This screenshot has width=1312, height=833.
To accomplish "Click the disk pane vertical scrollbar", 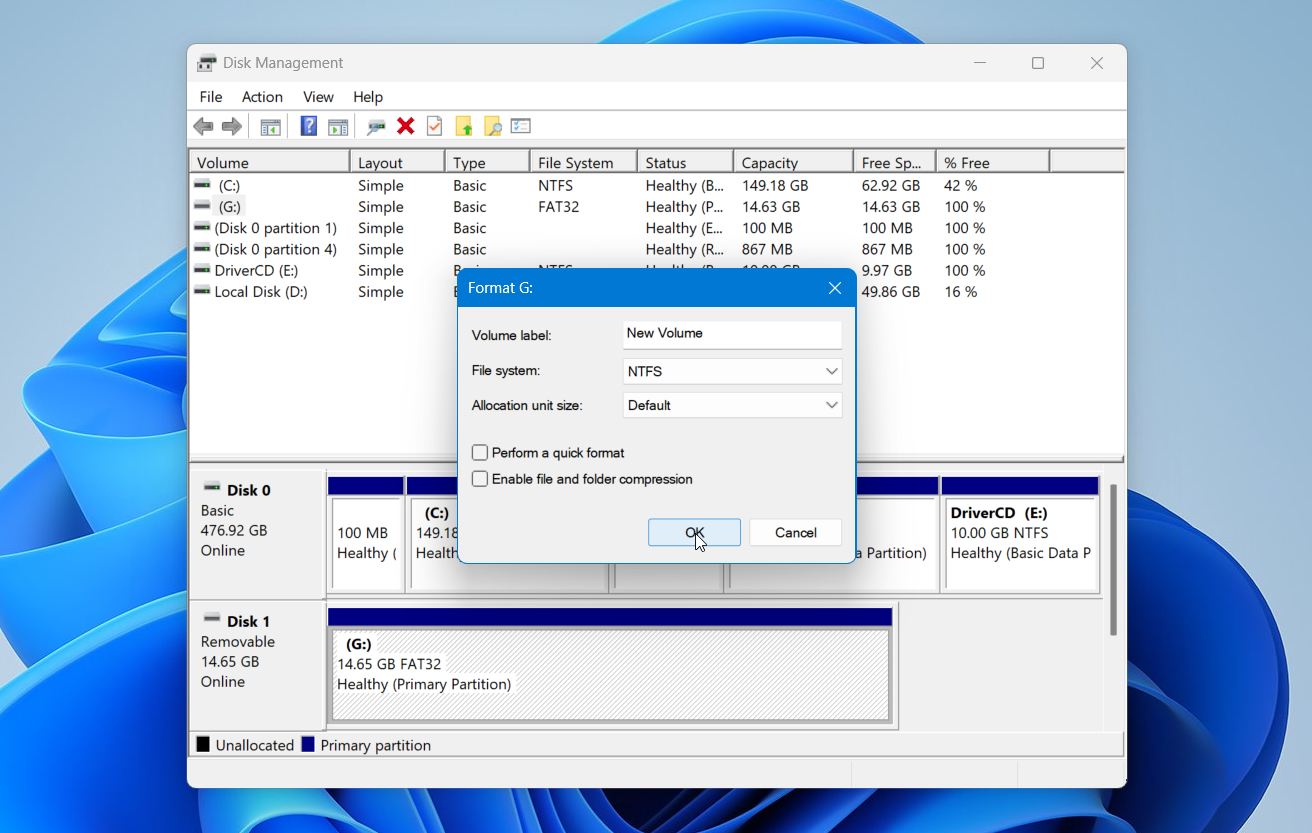I will pos(1113,560).
